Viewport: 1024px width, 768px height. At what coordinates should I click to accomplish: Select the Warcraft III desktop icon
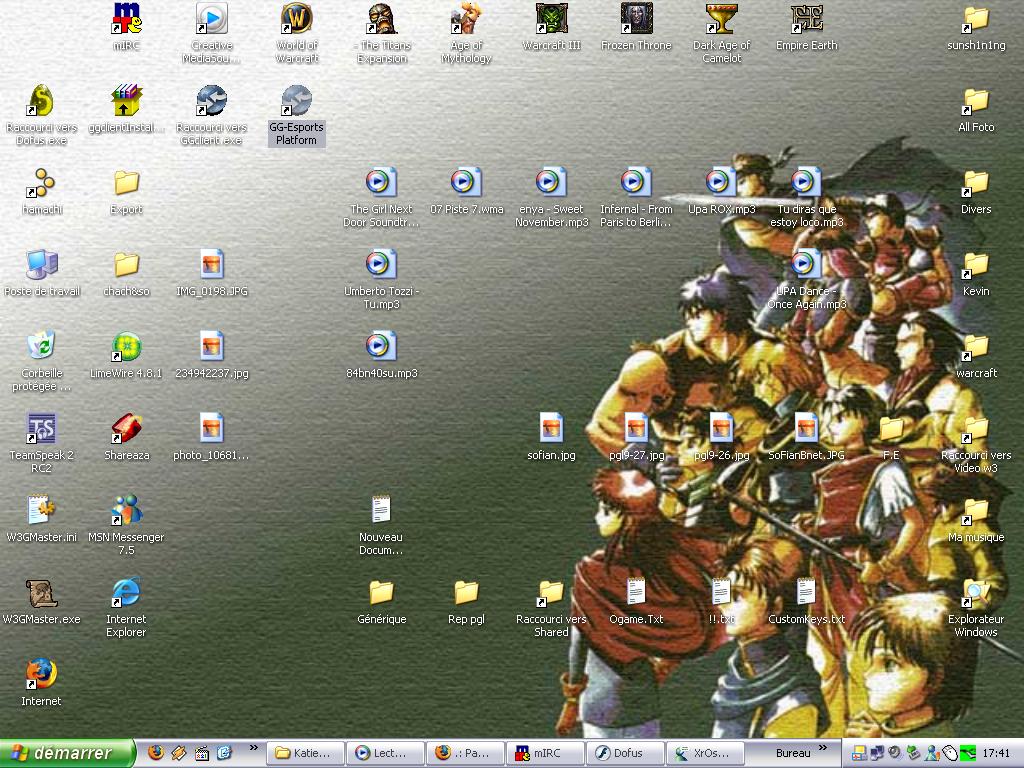tap(551, 20)
